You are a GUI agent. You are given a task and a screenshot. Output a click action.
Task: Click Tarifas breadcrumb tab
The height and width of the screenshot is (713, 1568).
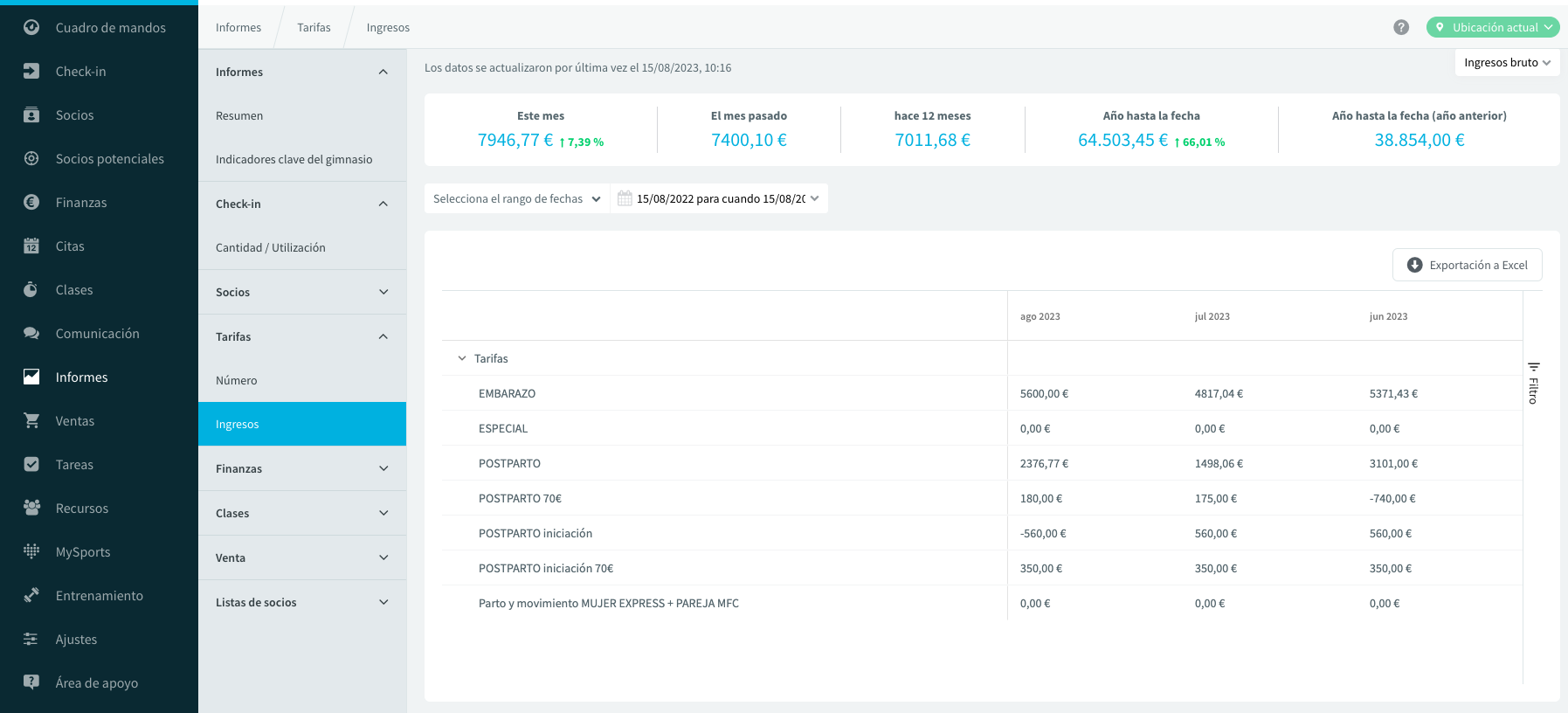click(x=314, y=27)
